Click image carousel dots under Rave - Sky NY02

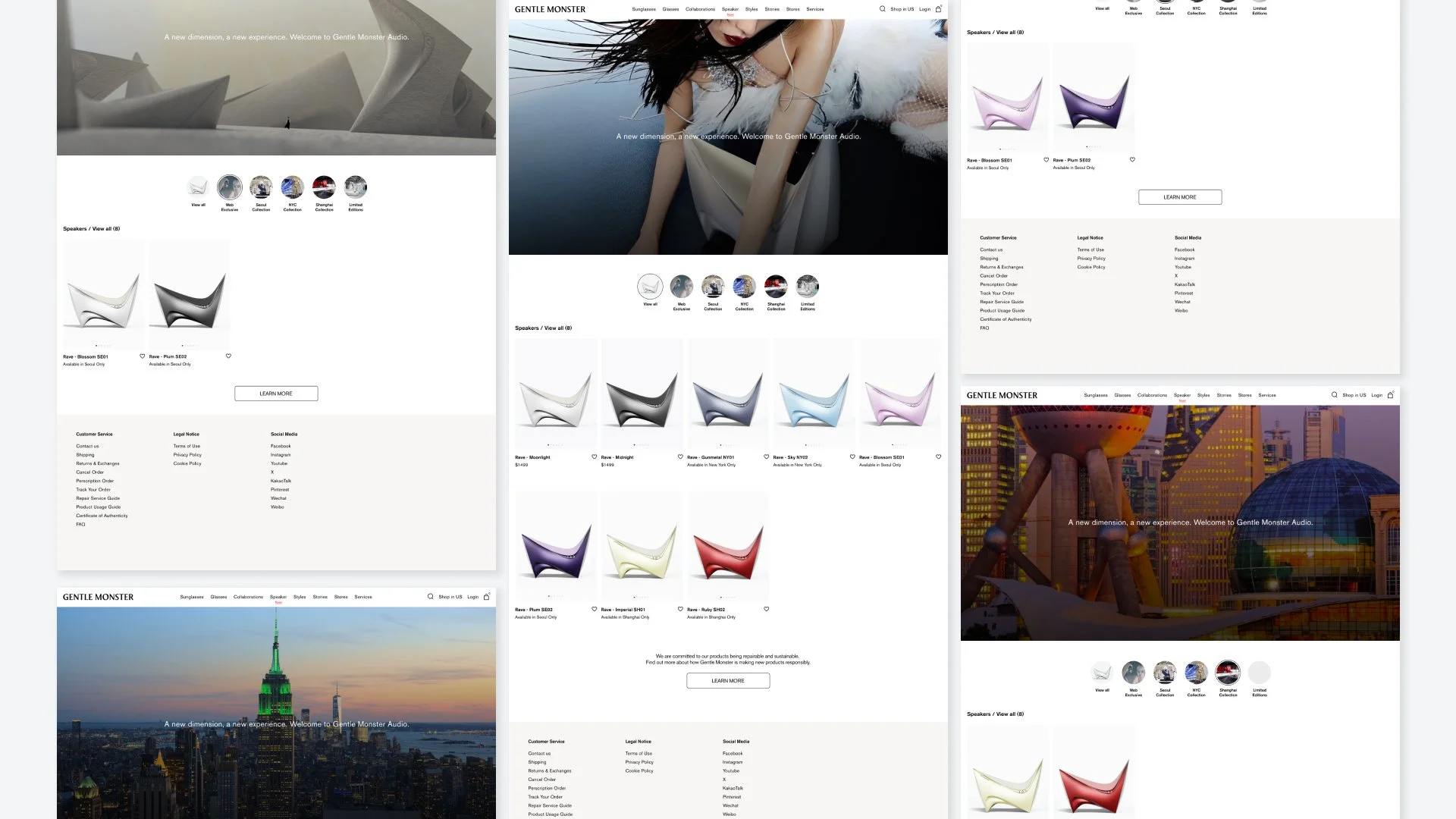point(813,445)
